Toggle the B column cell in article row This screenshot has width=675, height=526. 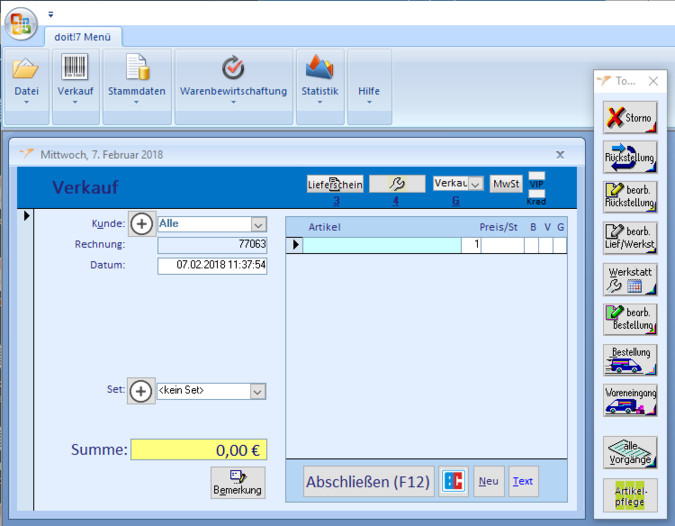tap(531, 245)
